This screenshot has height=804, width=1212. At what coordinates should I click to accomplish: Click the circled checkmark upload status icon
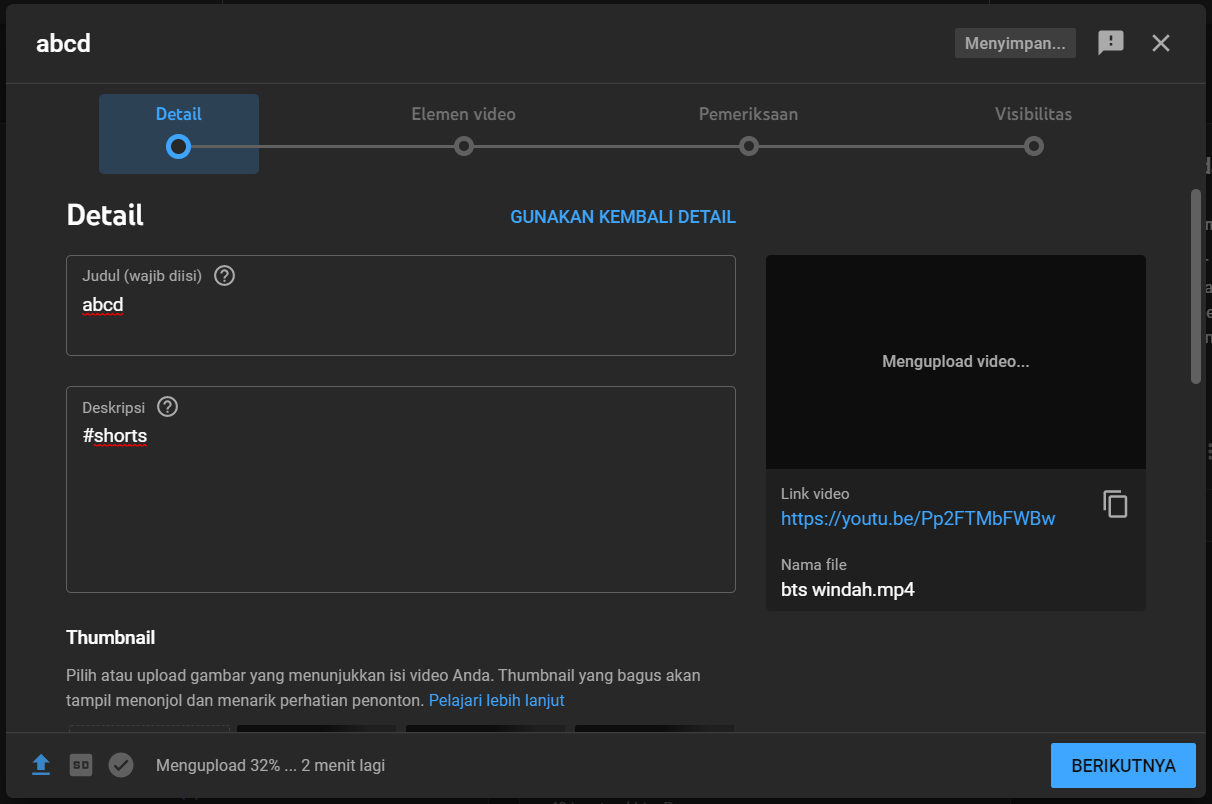[x=121, y=764]
